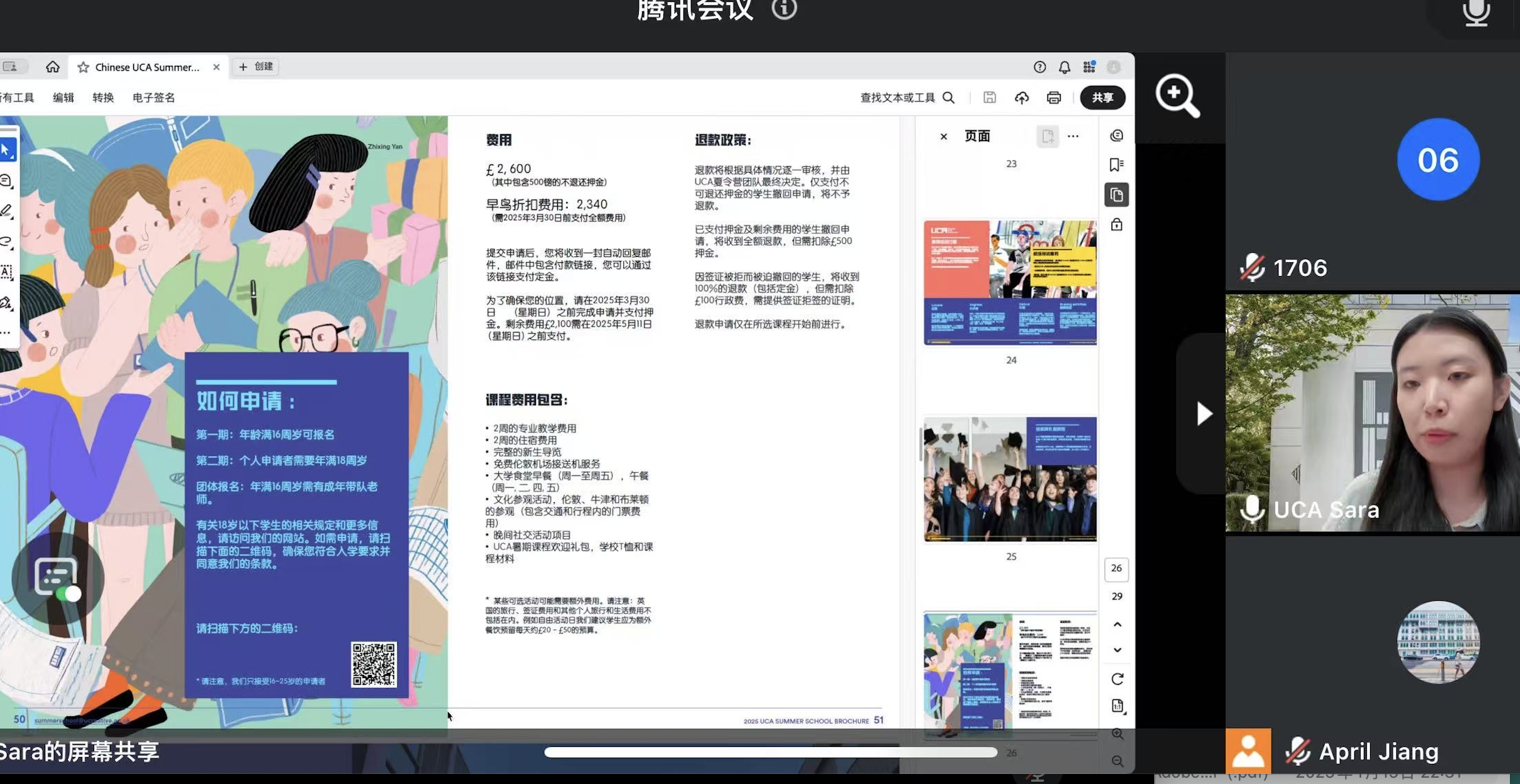Click the home icon in tab bar
Viewport: 1520px width, 784px height.
(53, 66)
